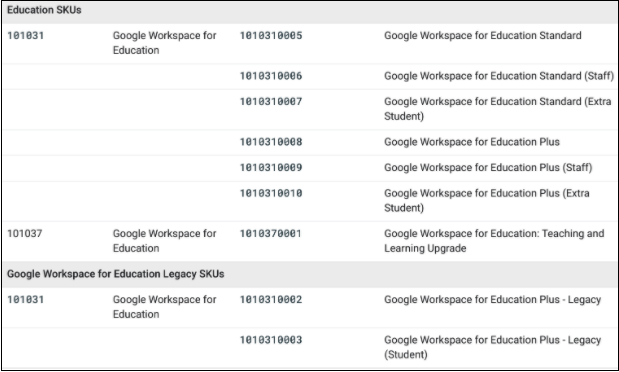Viewport: 619px width, 372px height.
Task: Click "Education Plus - Legacy (Student)" name
Action: [492, 347]
